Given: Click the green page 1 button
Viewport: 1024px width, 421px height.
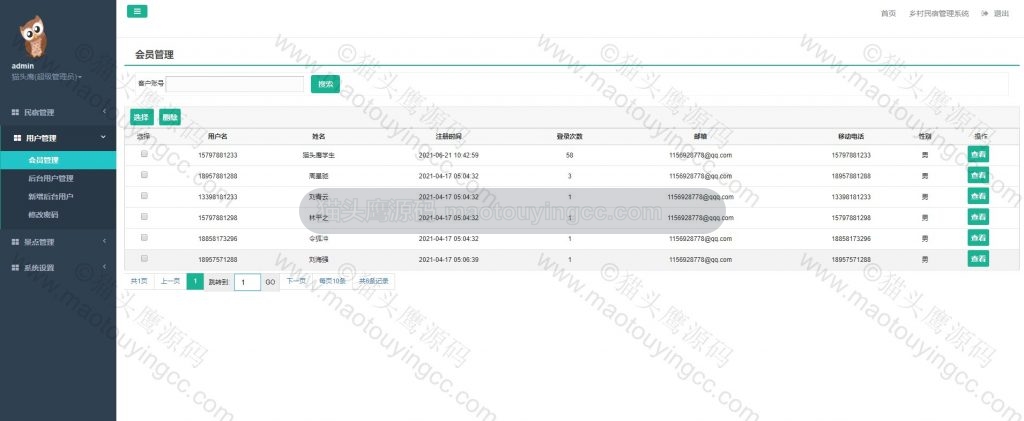Looking at the screenshot, I should pyautogui.click(x=195, y=281).
